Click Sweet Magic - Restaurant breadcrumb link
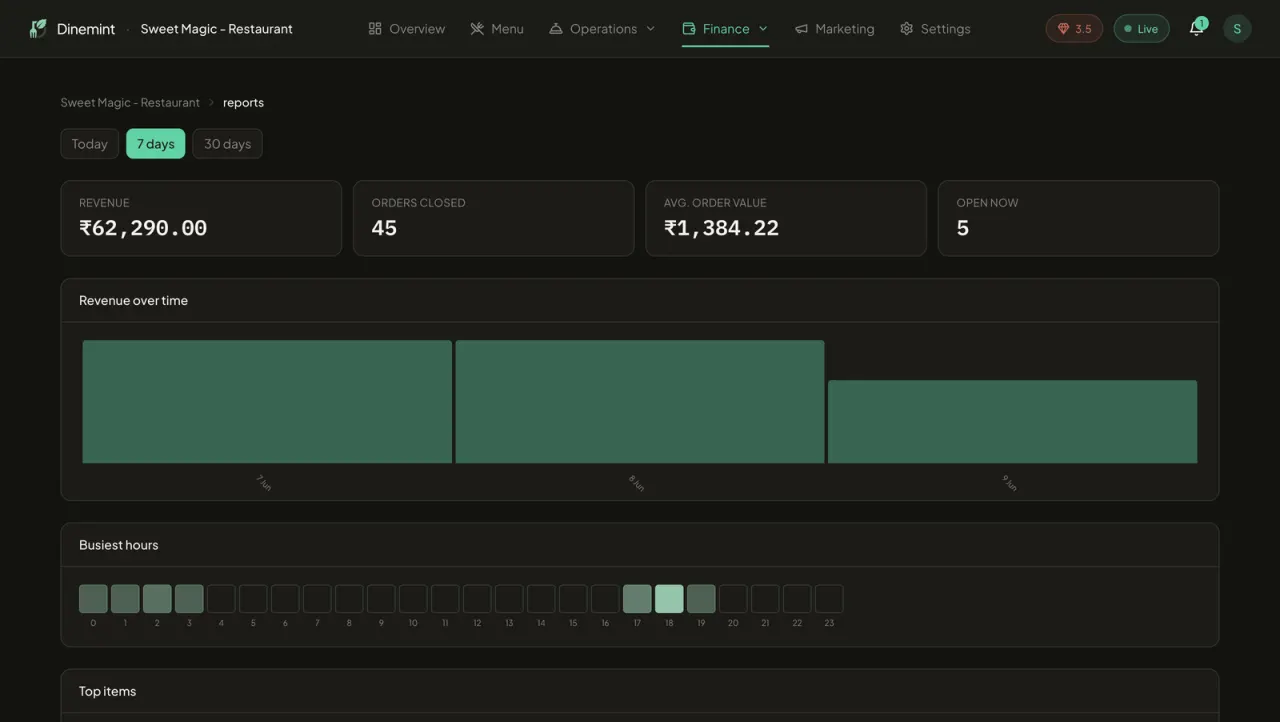 point(130,103)
